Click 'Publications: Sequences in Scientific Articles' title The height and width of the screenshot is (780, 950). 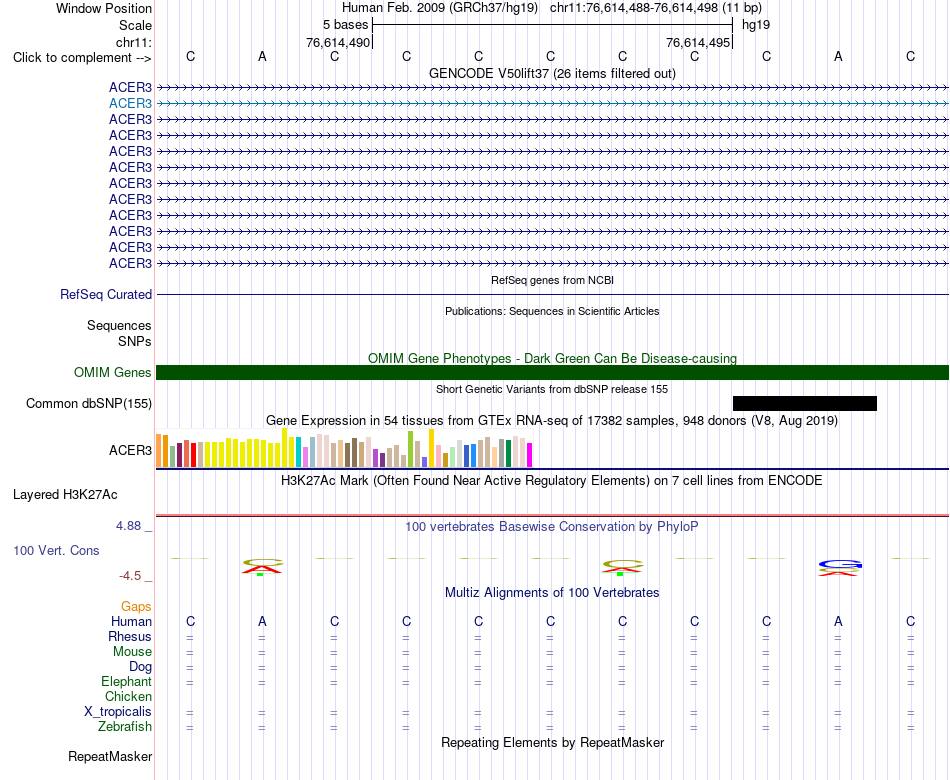(x=552, y=312)
